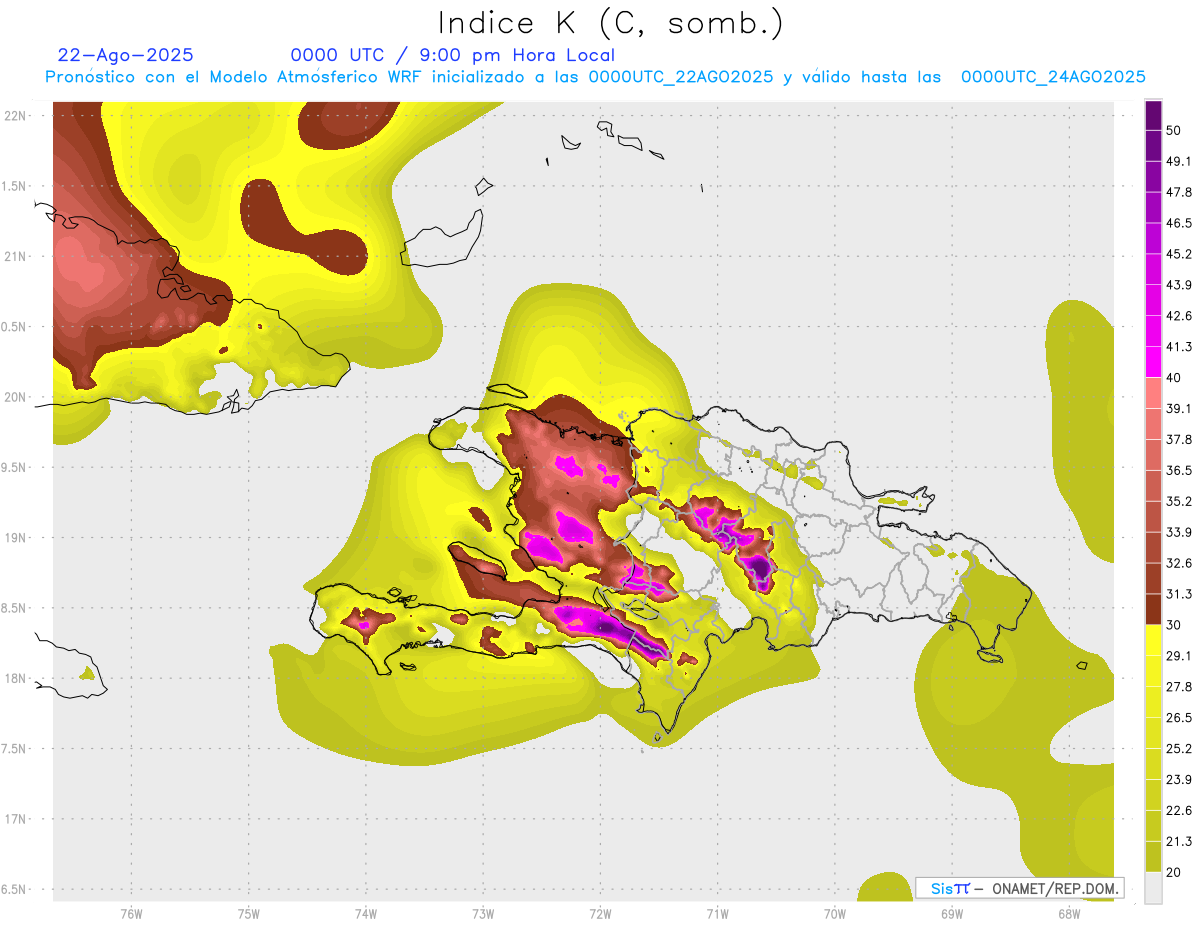Viewport: 1200px width, 927px height.
Task: Click the colorbar value '22.6'
Action: pos(1179,811)
